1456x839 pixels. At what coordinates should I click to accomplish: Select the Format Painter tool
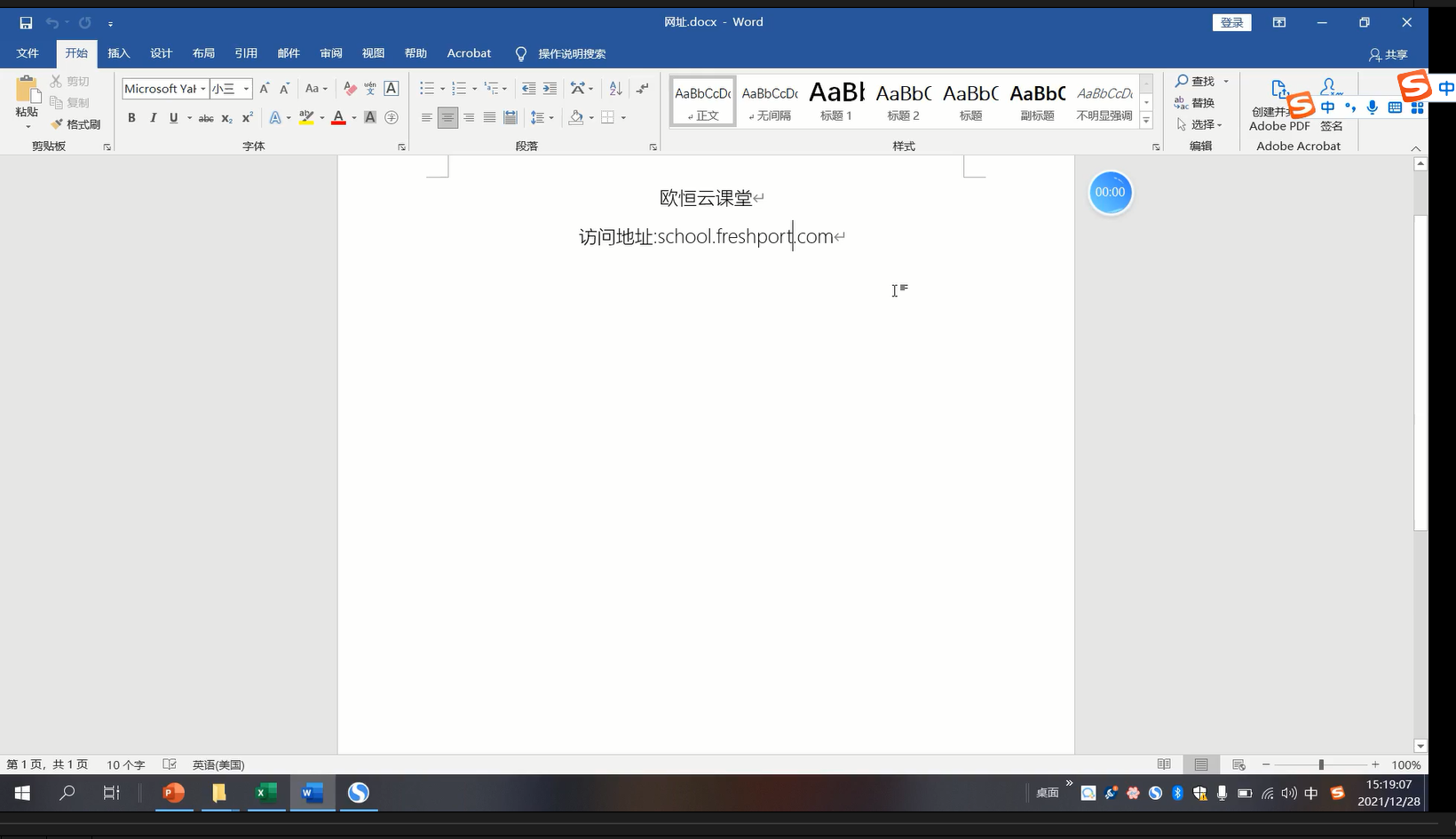point(75,124)
